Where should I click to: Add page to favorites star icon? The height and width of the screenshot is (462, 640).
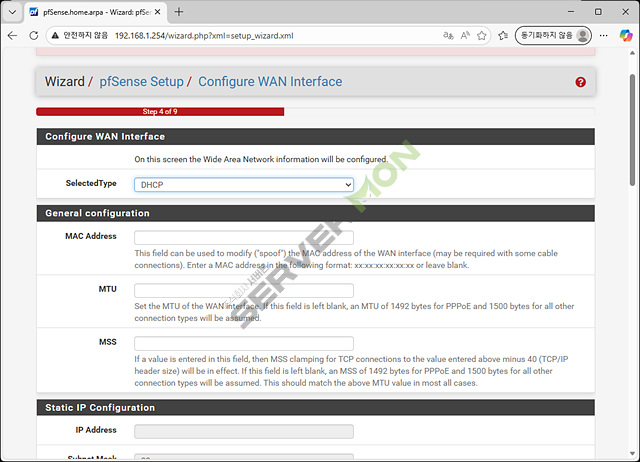[x=482, y=36]
